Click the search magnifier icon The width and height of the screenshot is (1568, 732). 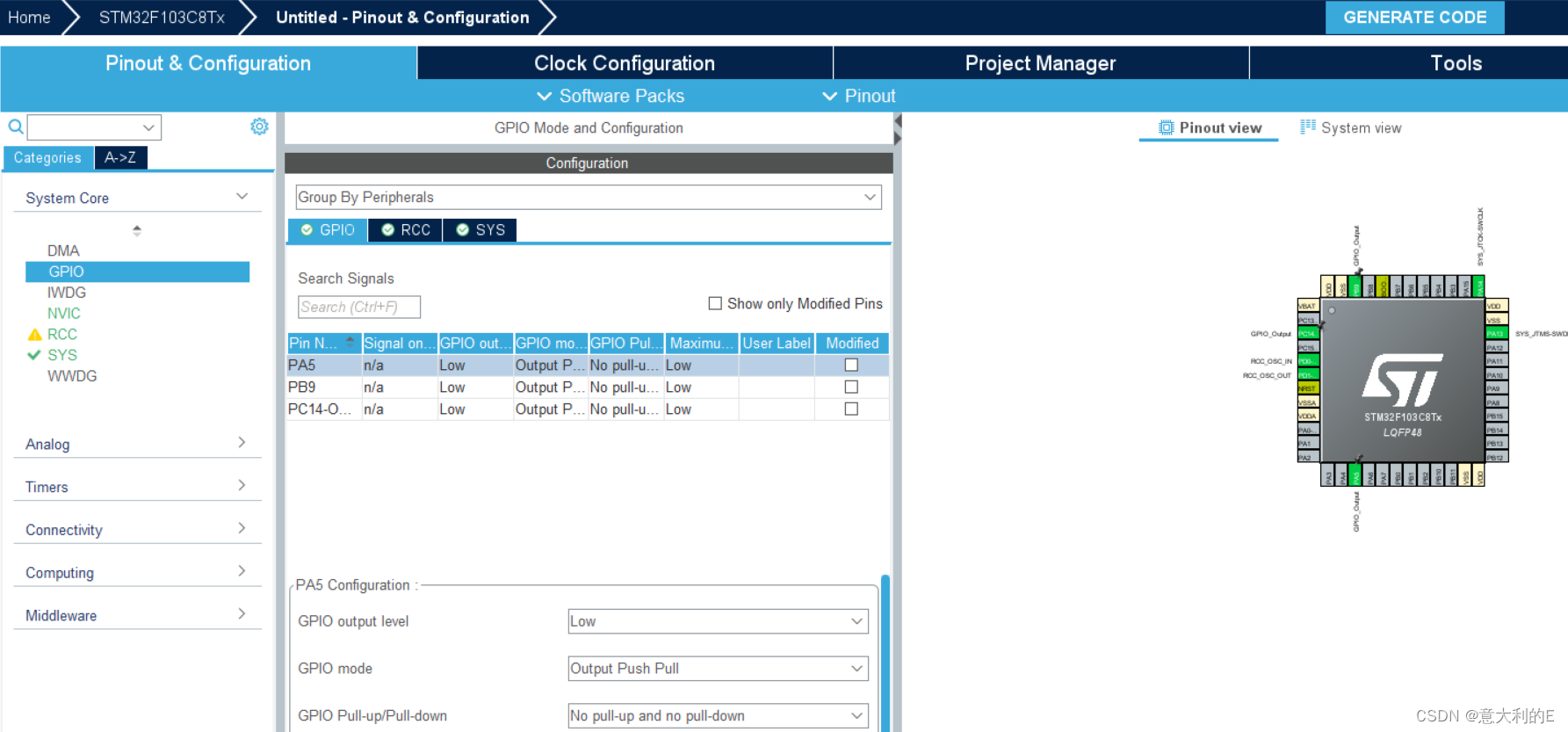point(16,127)
